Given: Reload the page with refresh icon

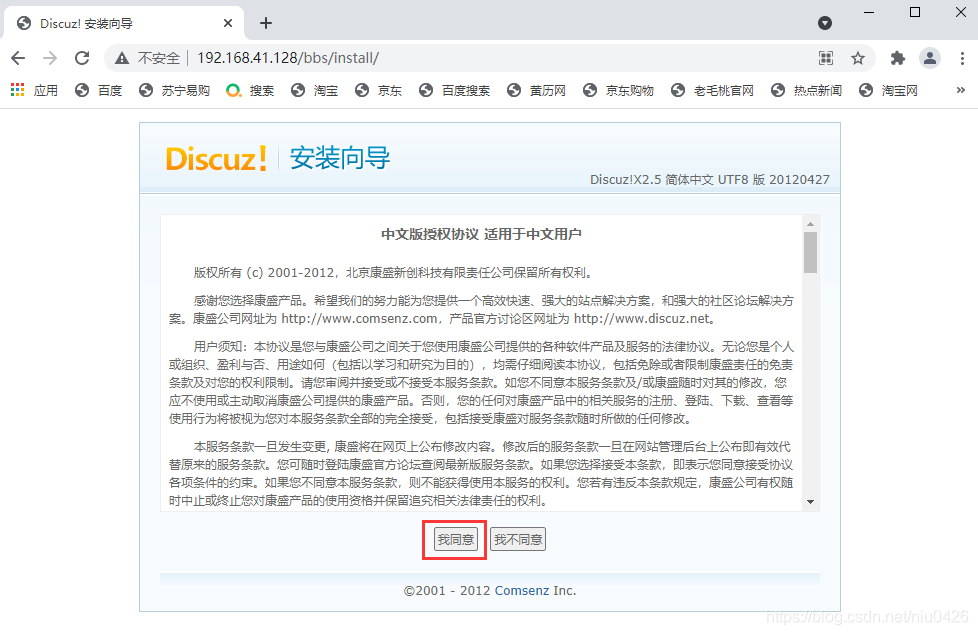Looking at the screenshot, I should coord(82,58).
